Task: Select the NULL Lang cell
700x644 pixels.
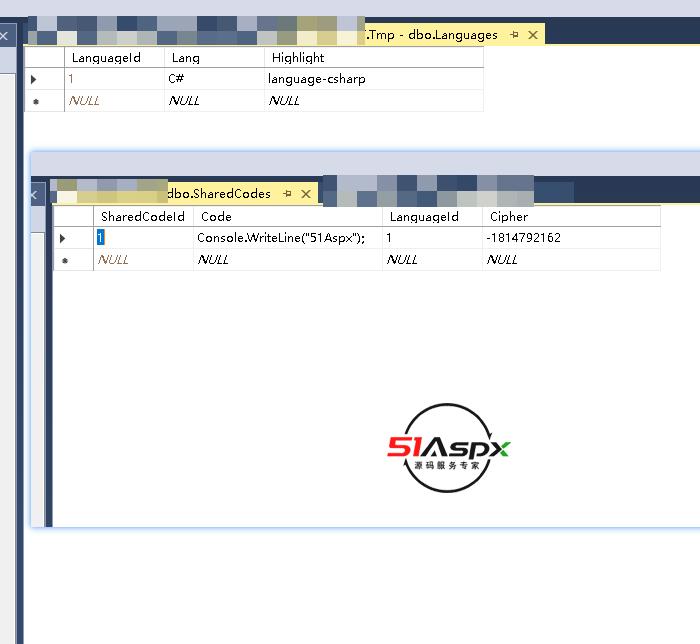Action: (x=214, y=101)
